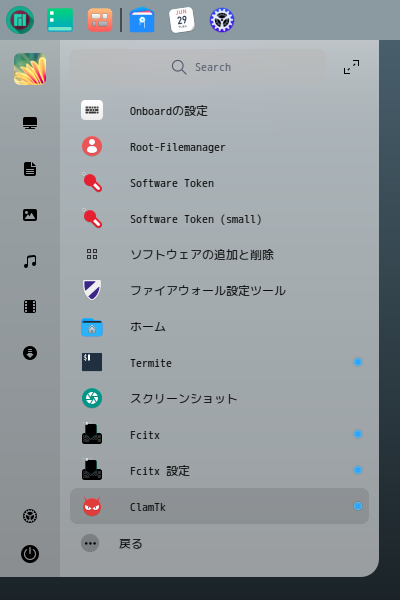Image resolution: width=400 pixels, height=600 pixels.
Task: Open the settings gear icon in the sidebar
Action: point(30,516)
